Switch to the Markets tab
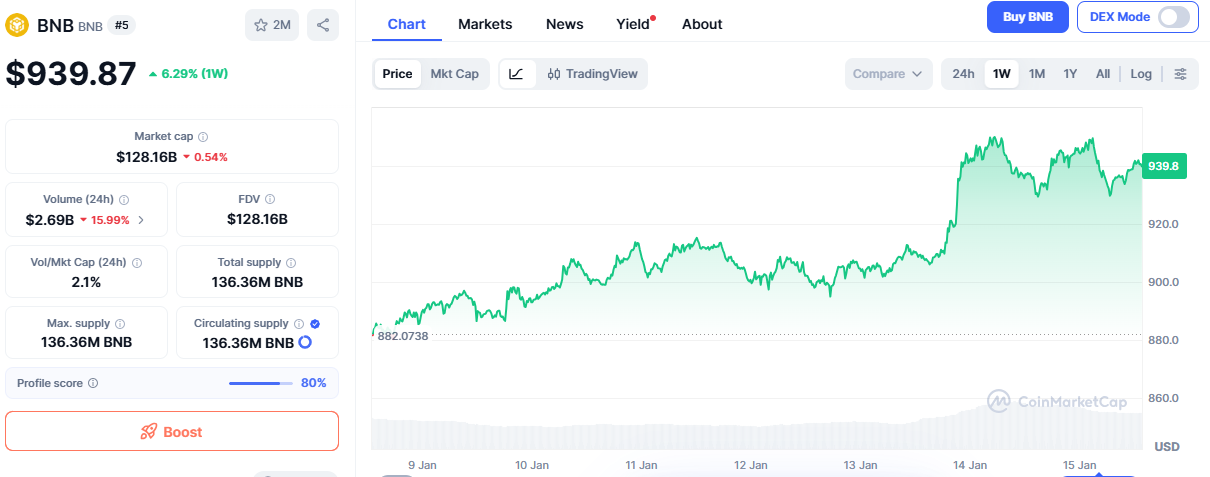Viewport: 1210px width, 477px height. (x=485, y=24)
